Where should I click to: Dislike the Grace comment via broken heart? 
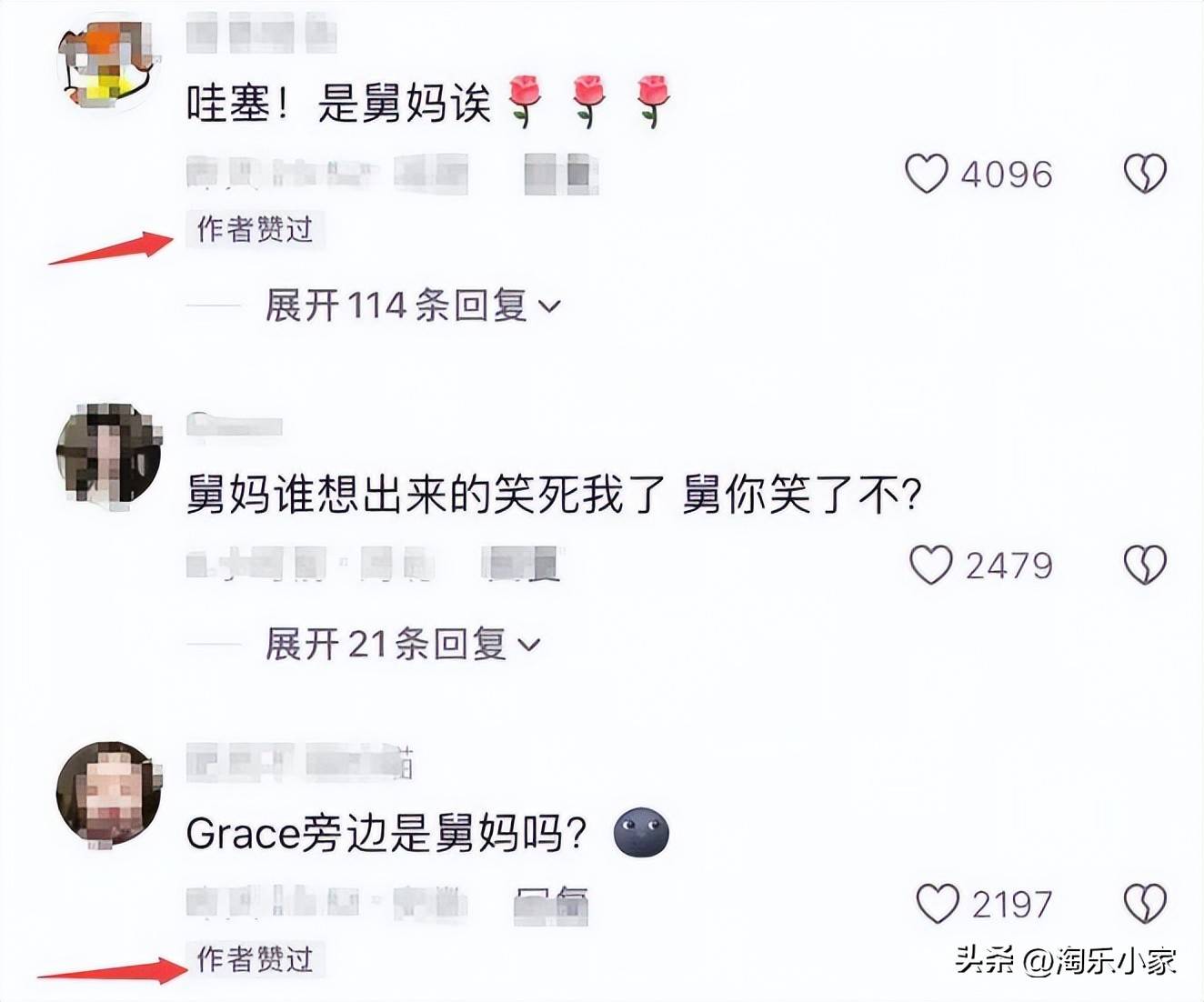tap(1145, 904)
